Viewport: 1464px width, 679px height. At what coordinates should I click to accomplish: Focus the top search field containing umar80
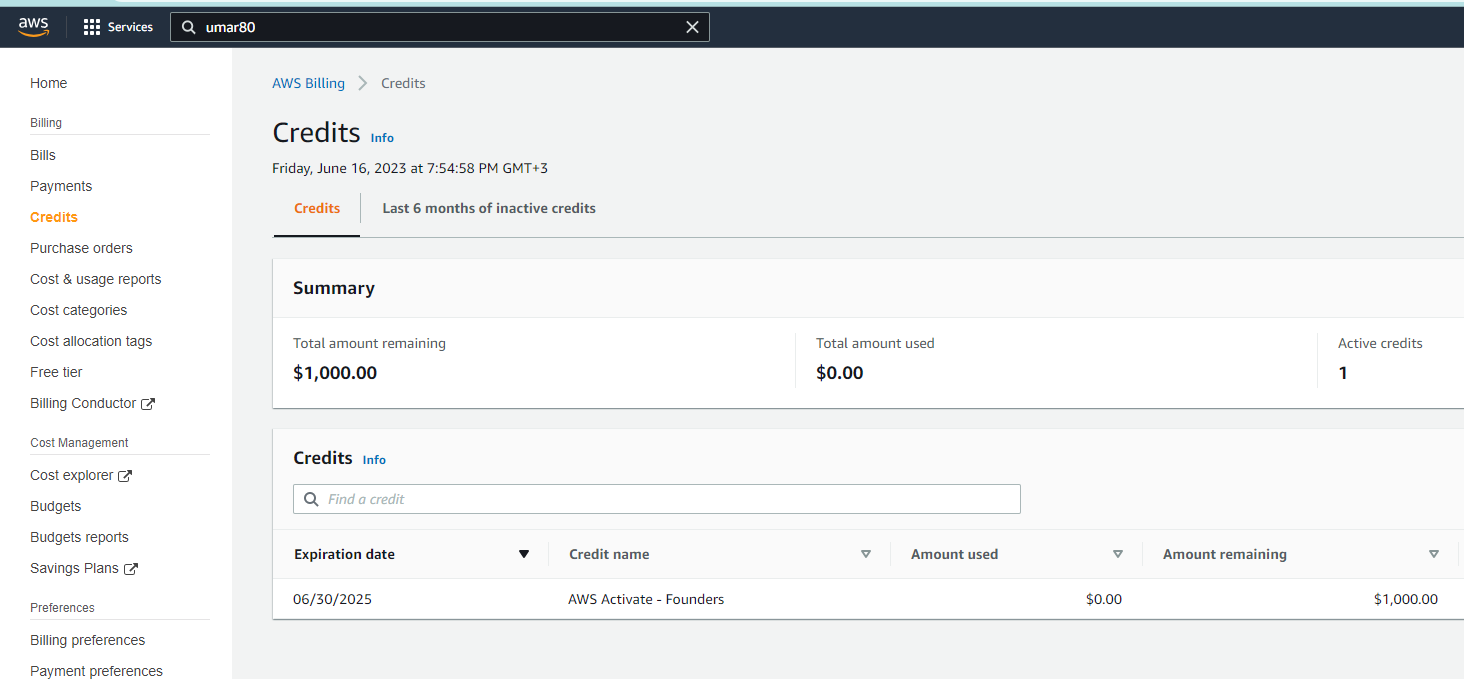tap(440, 27)
